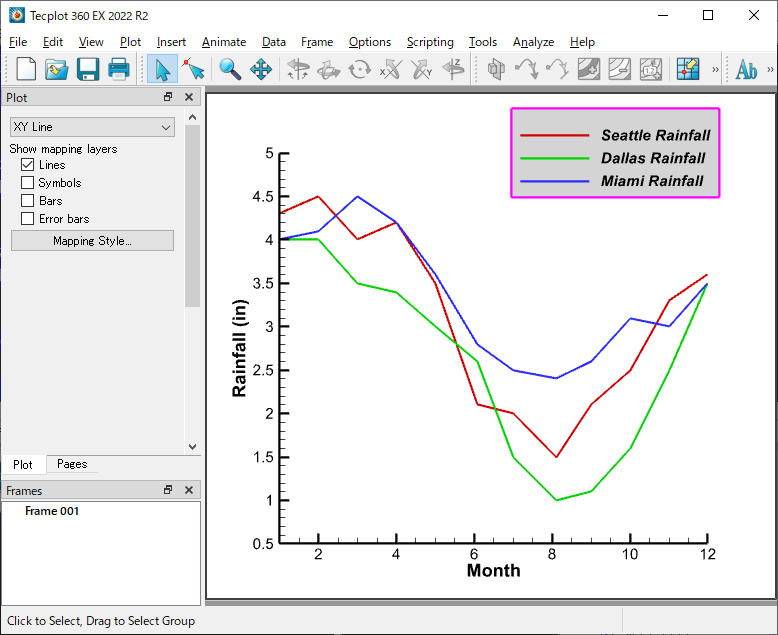
Task: Choose the X-axis rotate tool
Action: coord(390,69)
